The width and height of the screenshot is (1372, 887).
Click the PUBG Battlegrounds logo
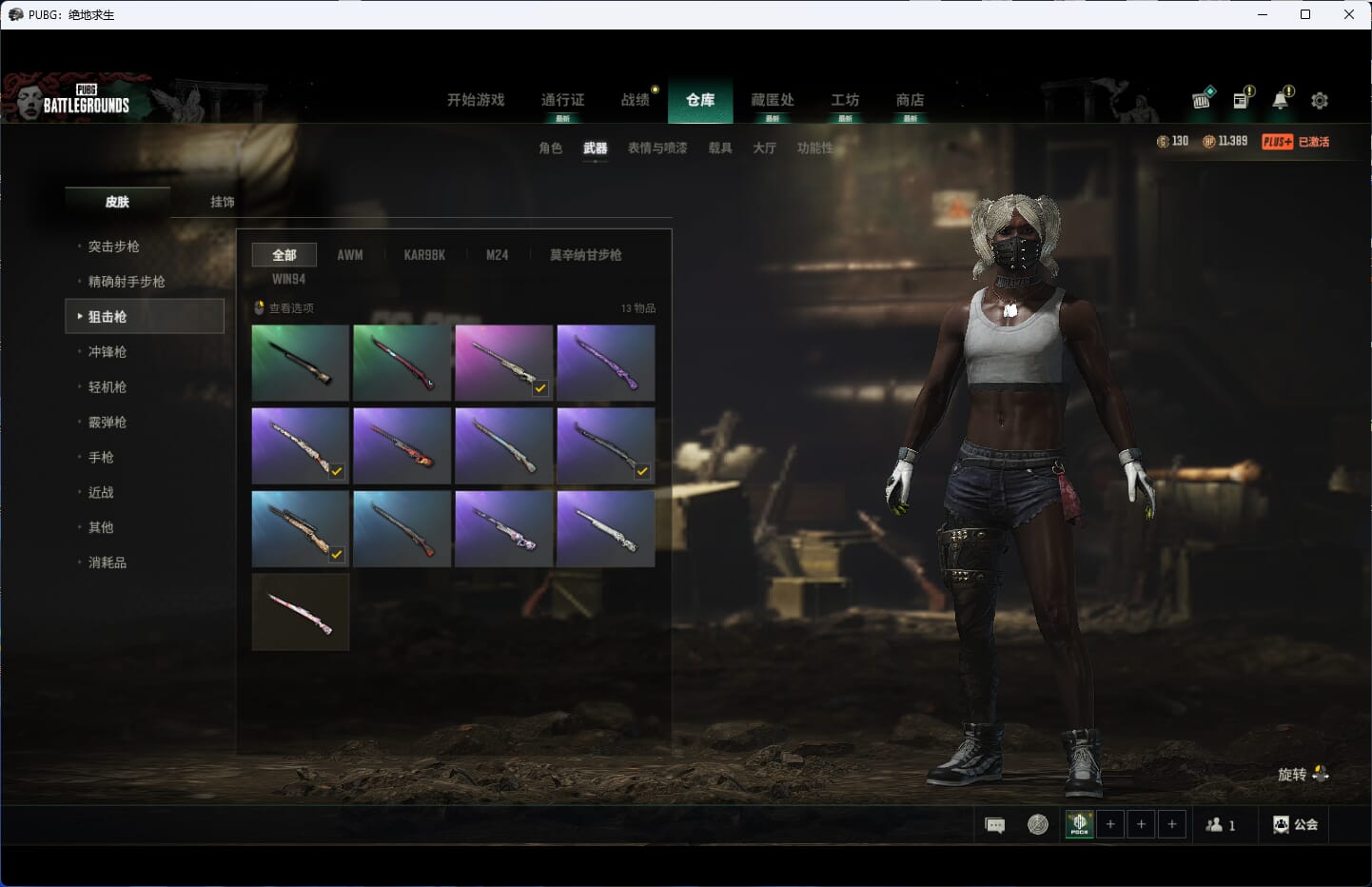[87, 99]
